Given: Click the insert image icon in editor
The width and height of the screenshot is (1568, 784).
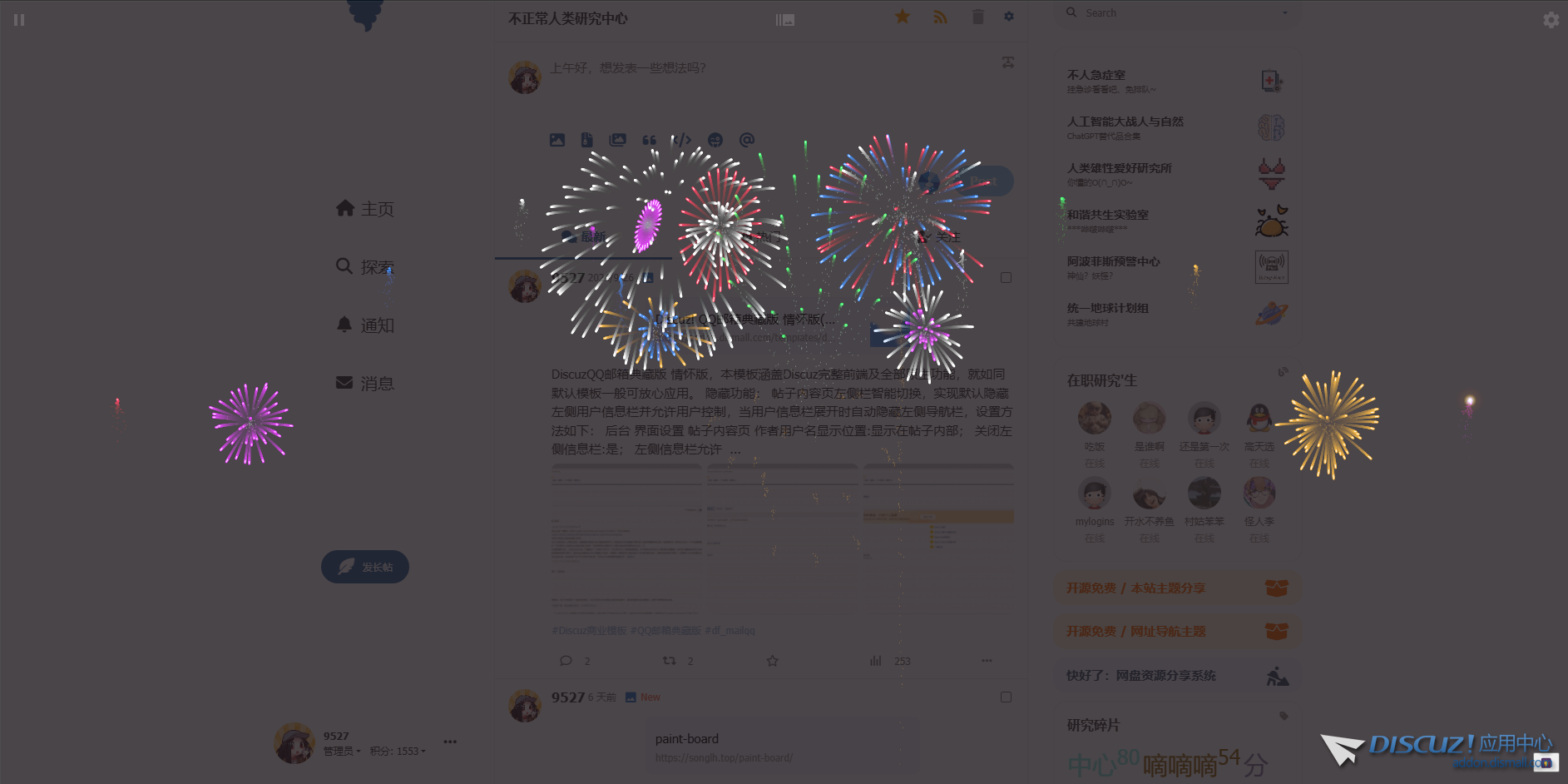Looking at the screenshot, I should [557, 140].
